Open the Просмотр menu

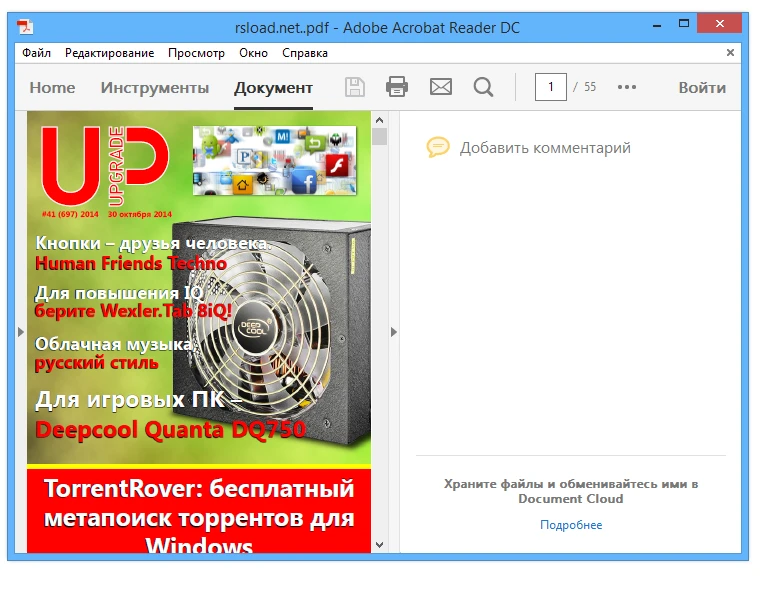point(197,52)
